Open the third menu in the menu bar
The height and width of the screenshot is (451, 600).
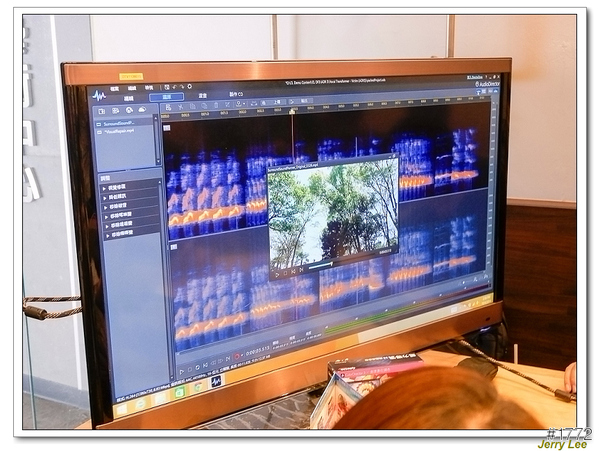[148, 88]
